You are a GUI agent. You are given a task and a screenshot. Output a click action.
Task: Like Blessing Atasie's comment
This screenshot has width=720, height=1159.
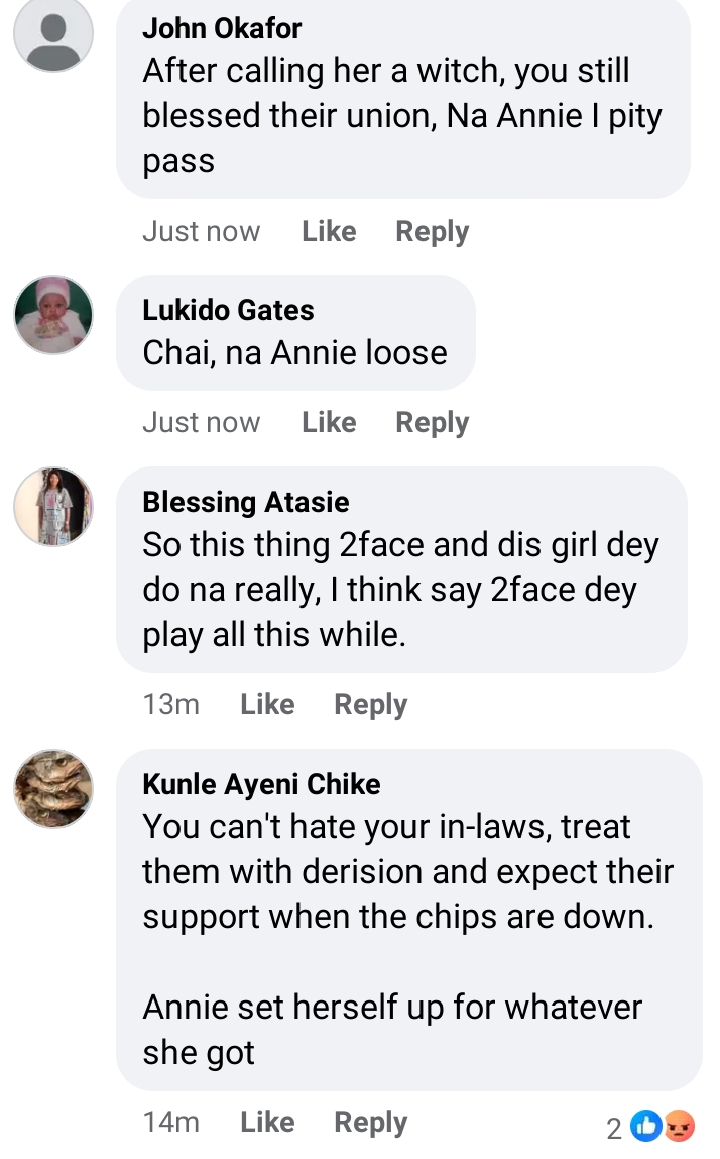point(267,704)
